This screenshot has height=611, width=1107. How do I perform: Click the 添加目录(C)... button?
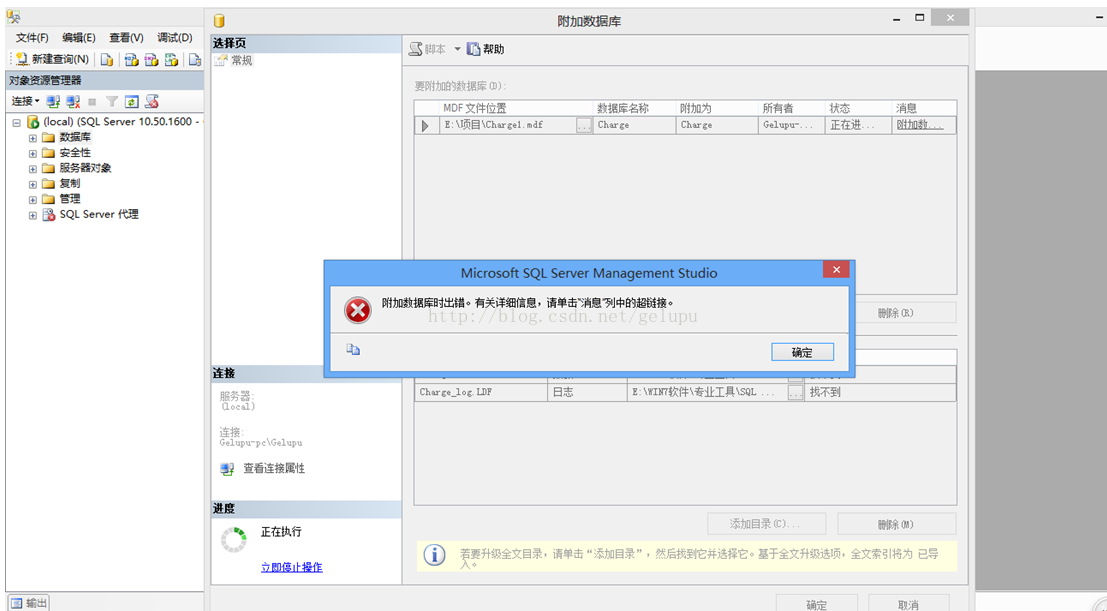[767, 524]
